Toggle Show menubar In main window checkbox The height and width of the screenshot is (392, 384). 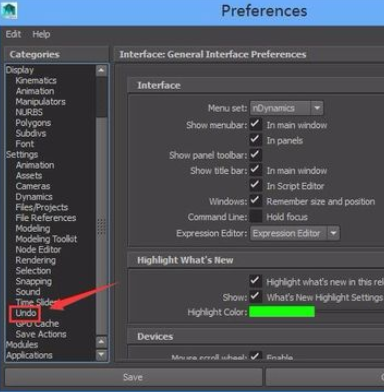(256, 124)
